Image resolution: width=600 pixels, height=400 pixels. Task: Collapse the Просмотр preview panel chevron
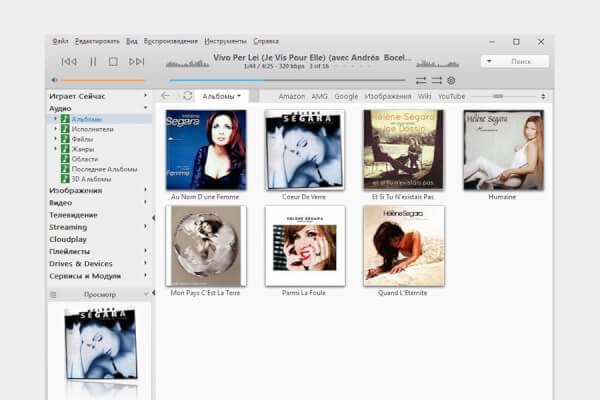[x=145, y=294]
